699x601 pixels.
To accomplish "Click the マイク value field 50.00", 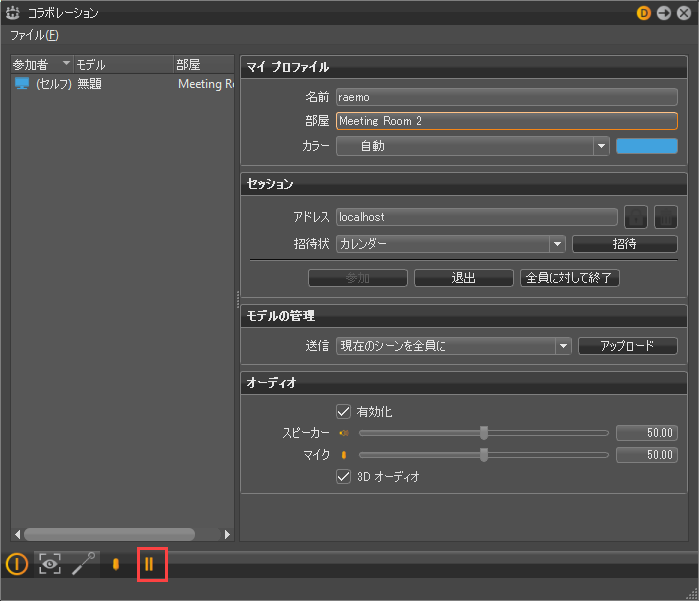I will click(646, 455).
